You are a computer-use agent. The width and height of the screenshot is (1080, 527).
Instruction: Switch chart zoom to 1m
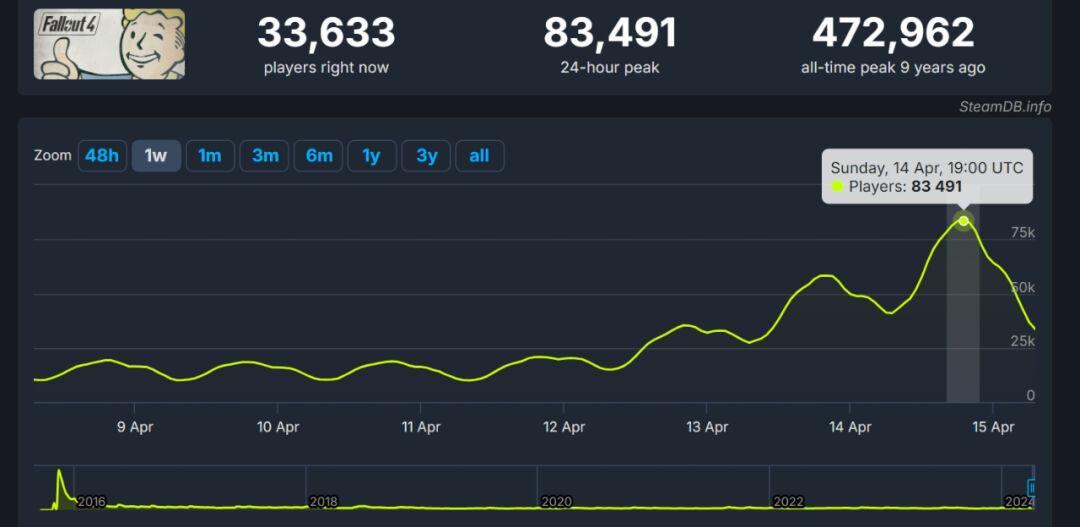210,156
